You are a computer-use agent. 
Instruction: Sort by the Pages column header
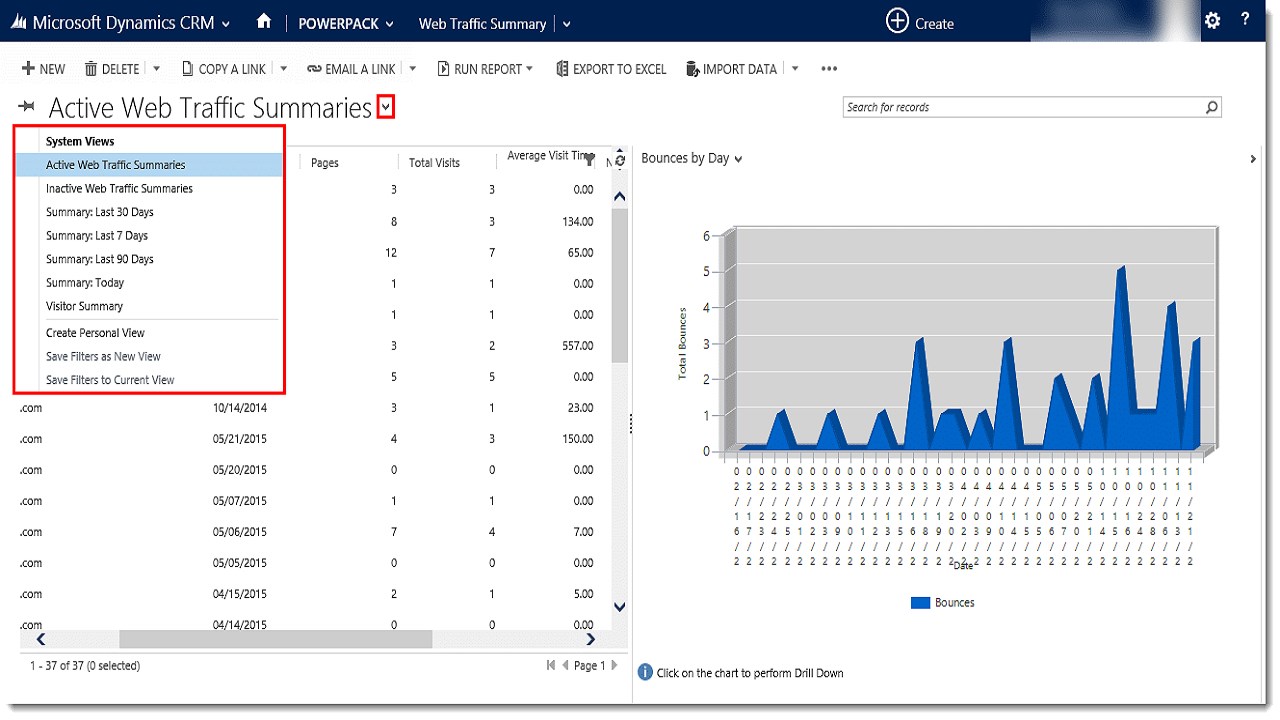pos(325,162)
